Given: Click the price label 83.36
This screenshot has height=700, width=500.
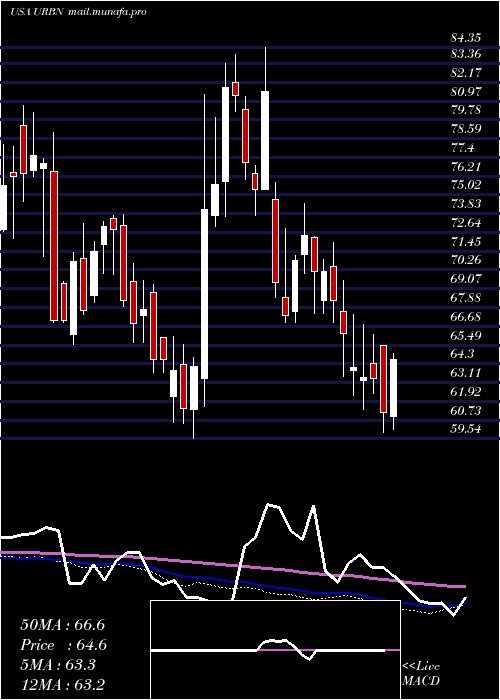Looking at the screenshot, I should 466,54.
